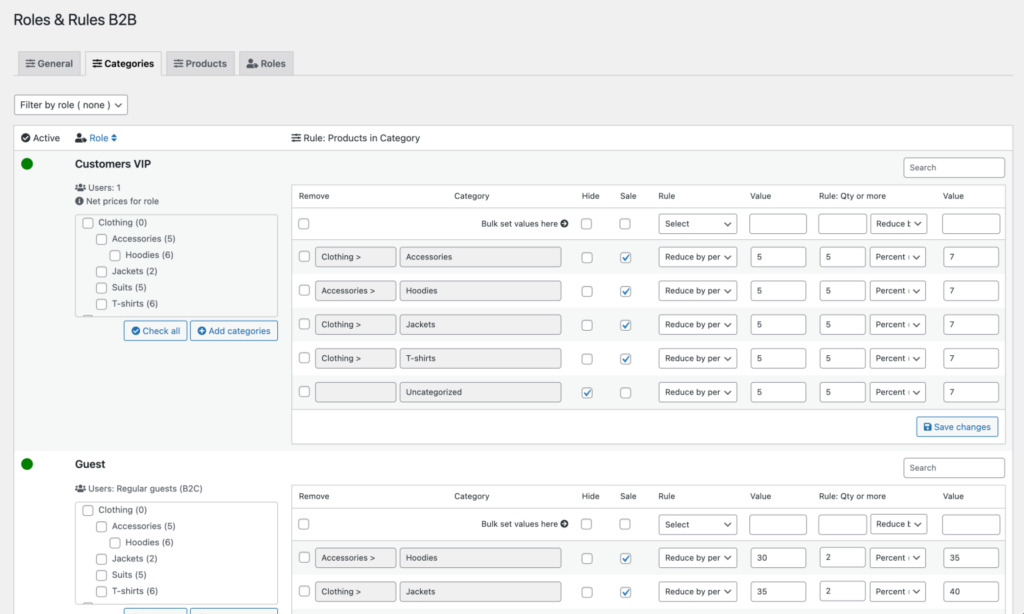Toggle the Sale checkbox in the Clothing > Accessories row
This screenshot has width=1024, height=614.
click(626, 257)
